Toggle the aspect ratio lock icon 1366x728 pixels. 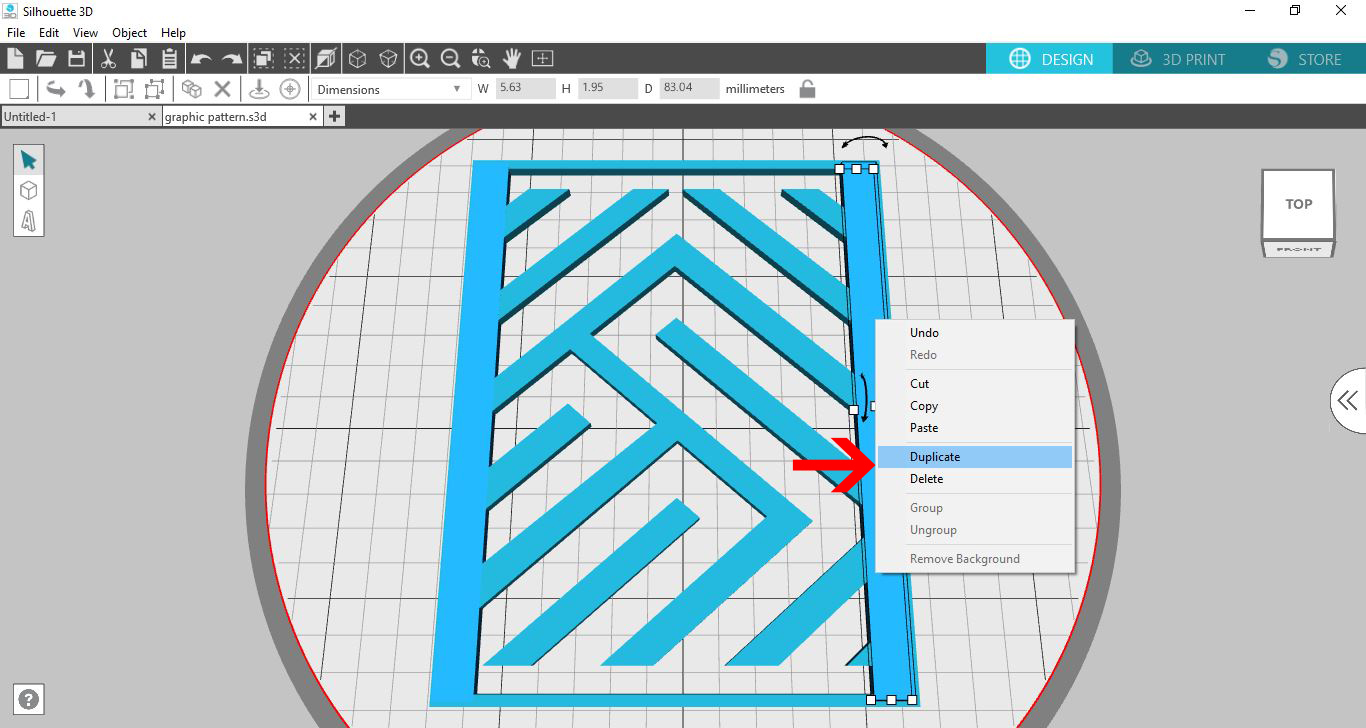click(x=807, y=89)
